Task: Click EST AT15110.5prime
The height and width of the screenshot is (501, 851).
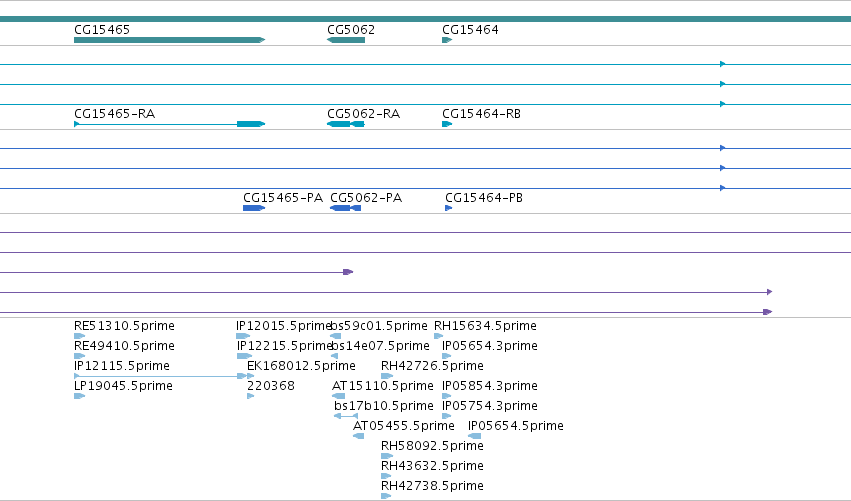Action: pos(383,386)
